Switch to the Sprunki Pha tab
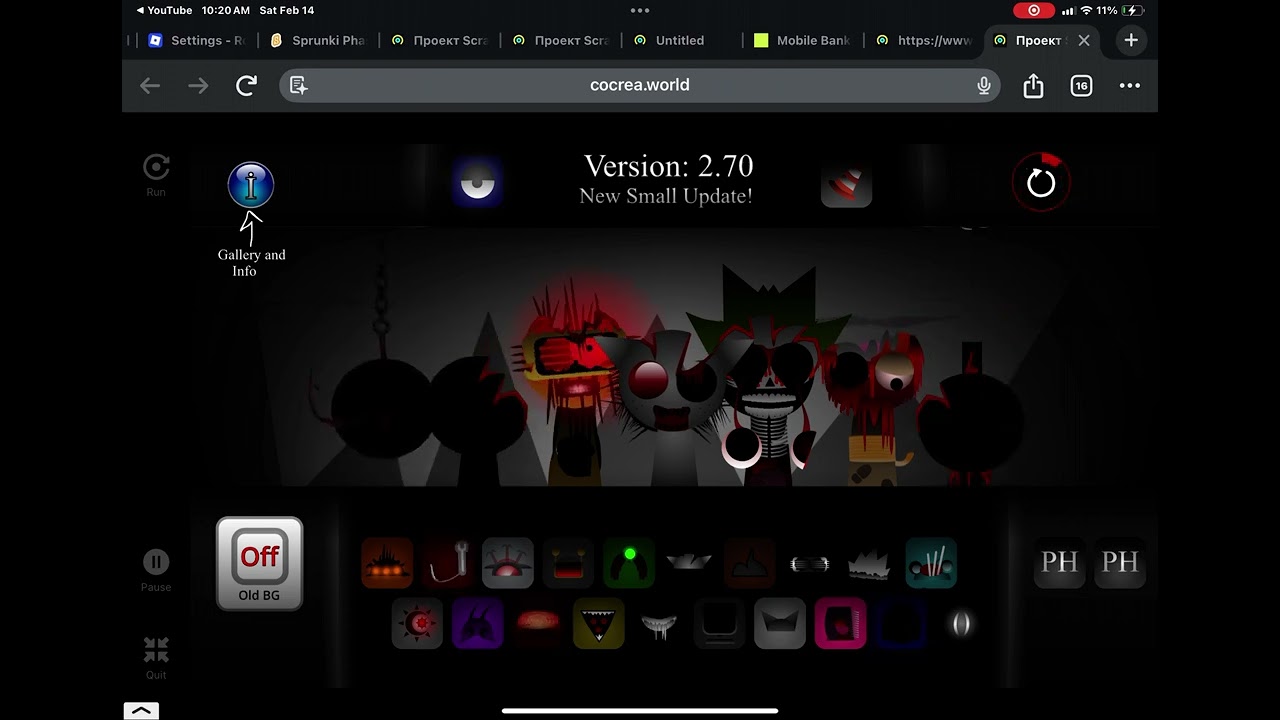The height and width of the screenshot is (720, 1280). [x=318, y=40]
